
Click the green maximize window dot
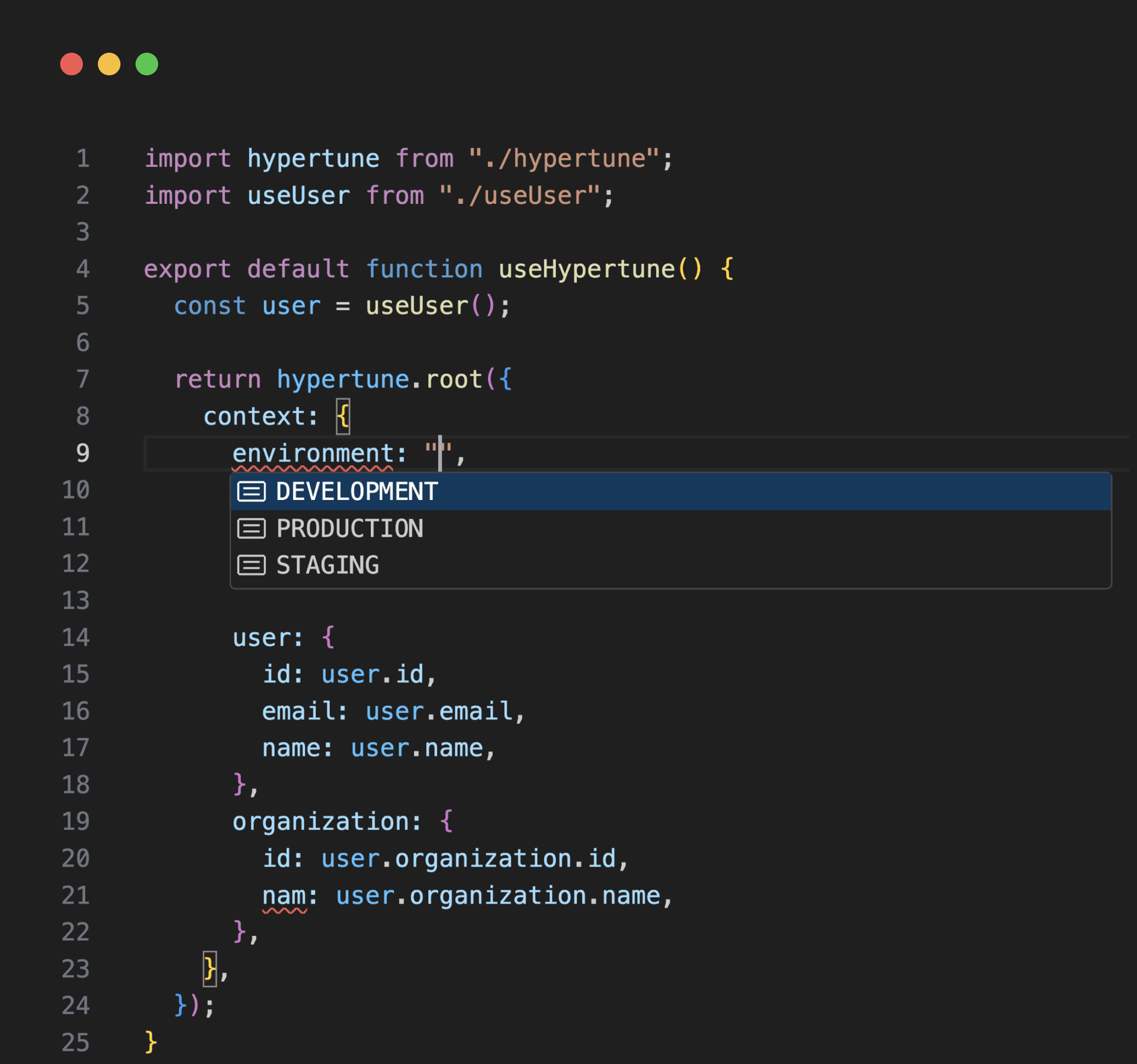pos(147,64)
